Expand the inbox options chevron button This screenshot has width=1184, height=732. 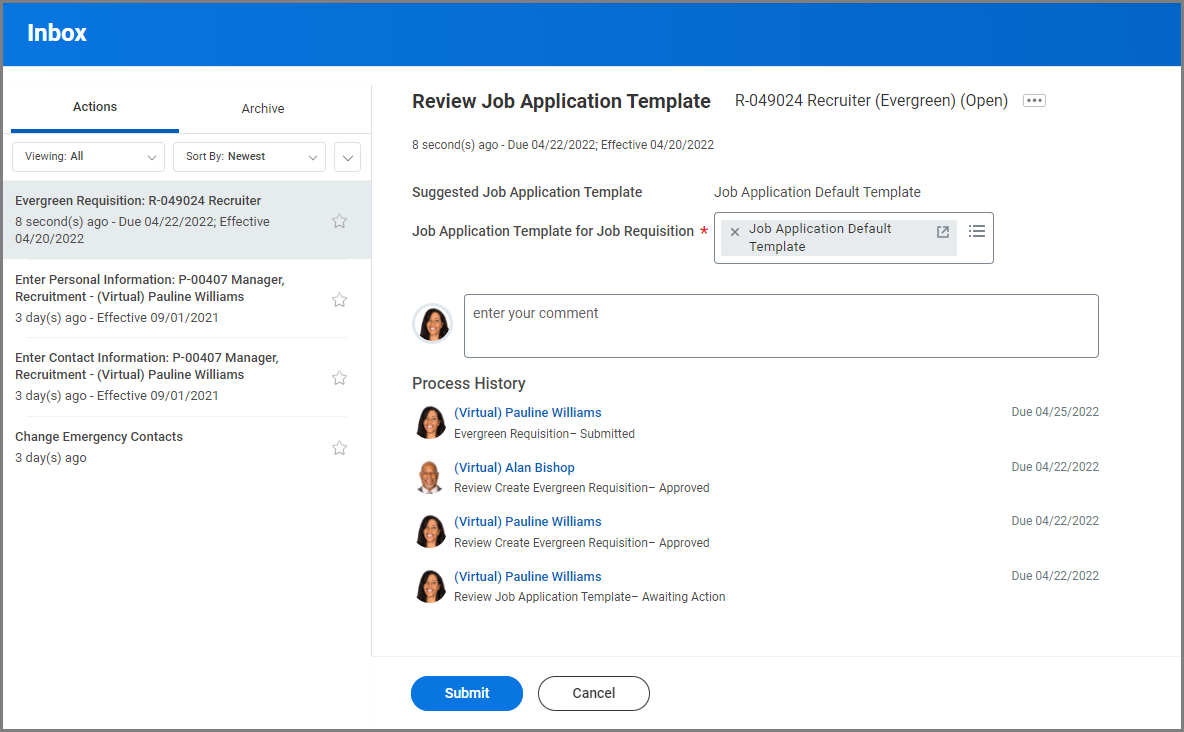348,157
